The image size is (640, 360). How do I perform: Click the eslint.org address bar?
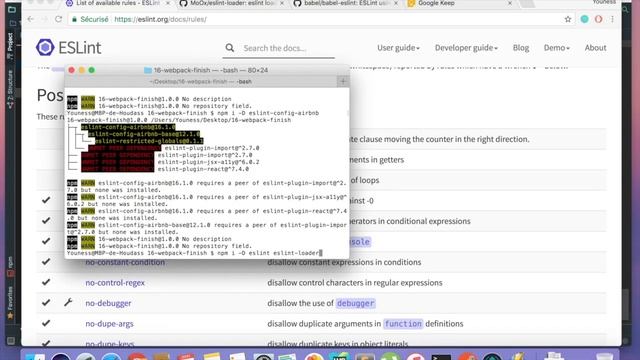(314, 19)
